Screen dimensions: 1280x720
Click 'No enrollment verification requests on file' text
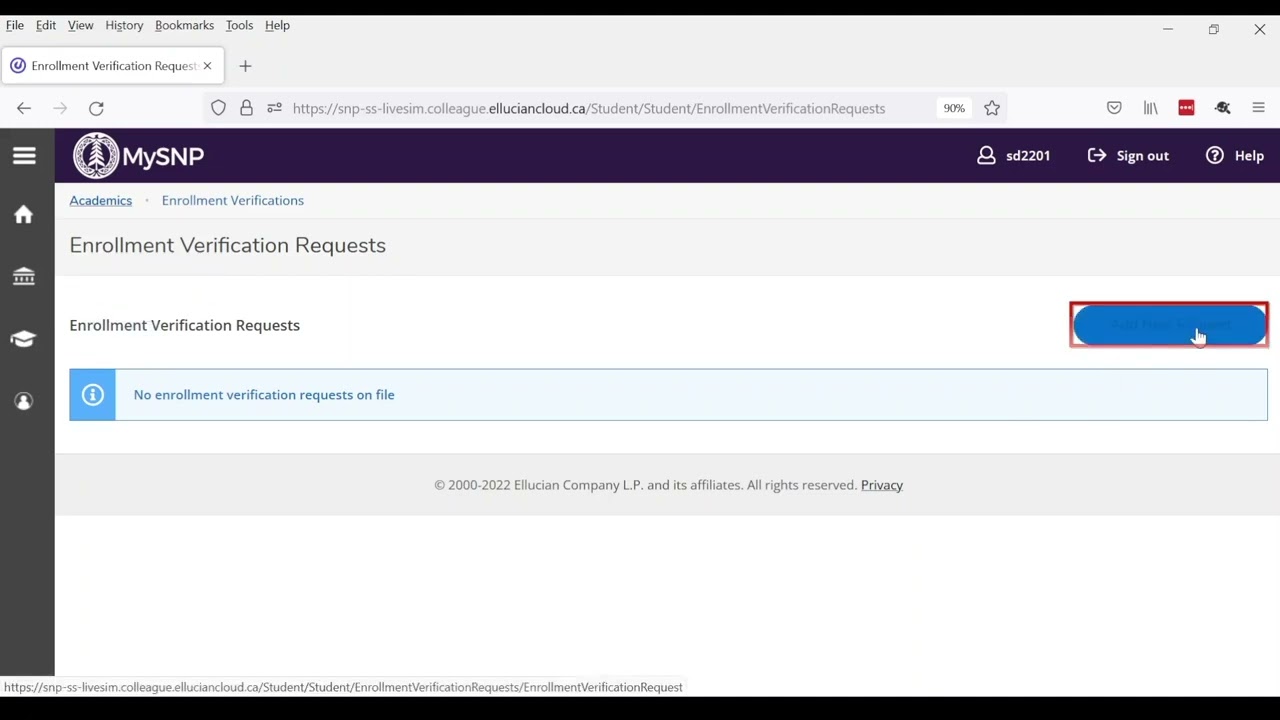tap(264, 395)
